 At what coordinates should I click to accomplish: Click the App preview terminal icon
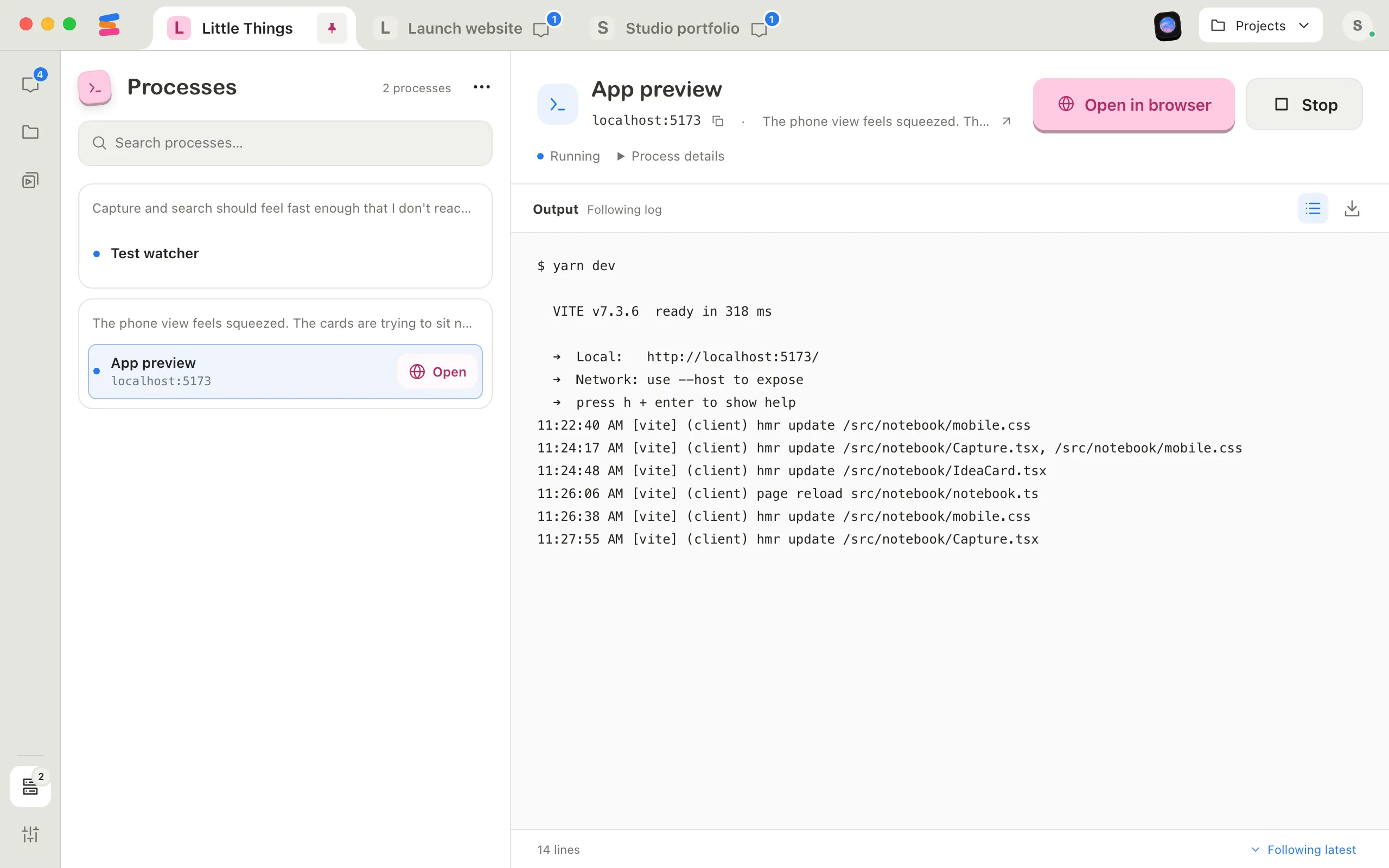557,105
